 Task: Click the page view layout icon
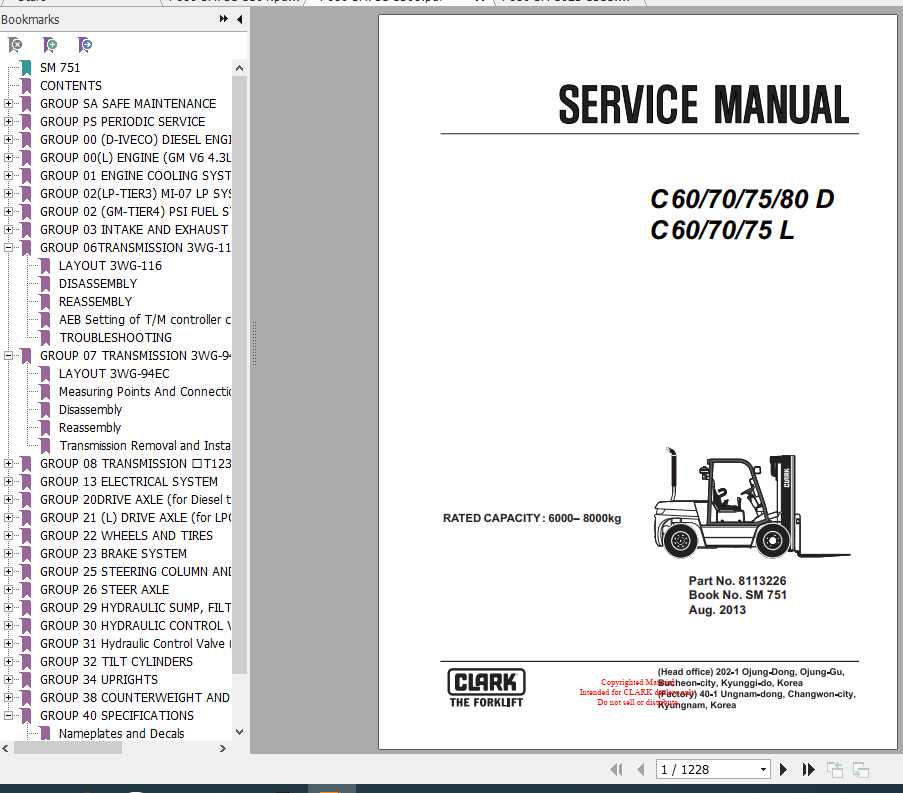tap(835, 769)
